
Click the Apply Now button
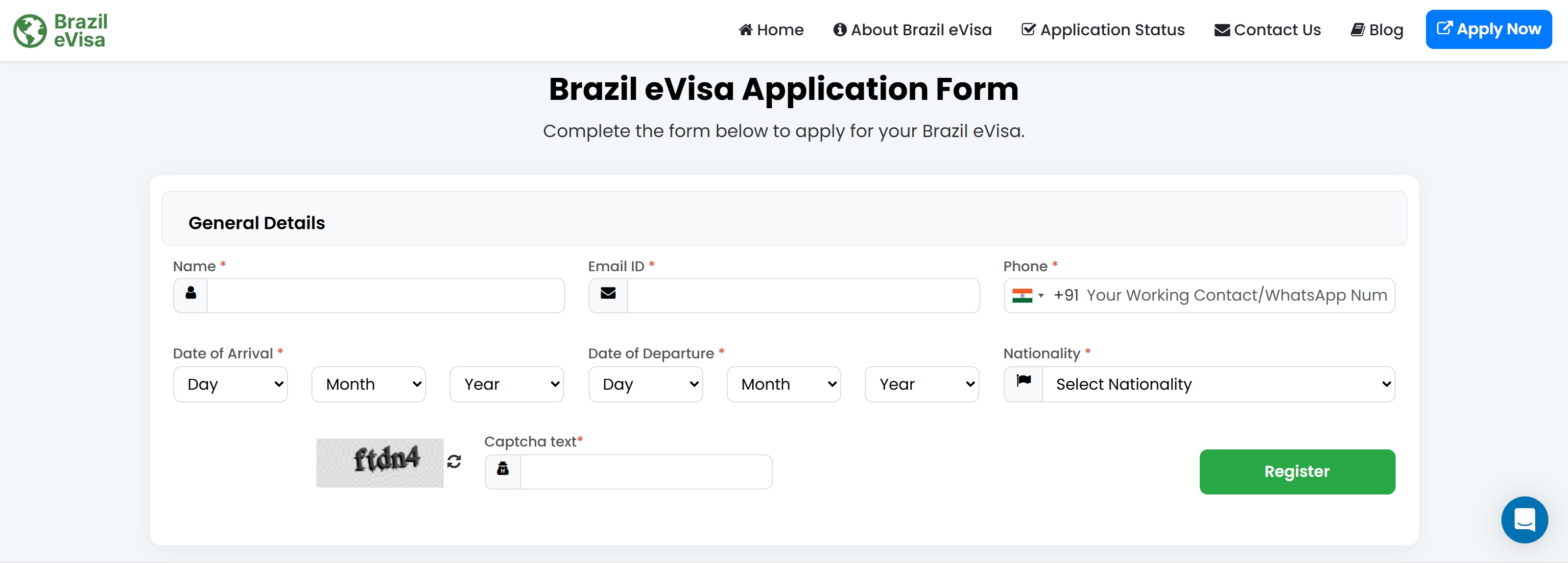(1488, 29)
